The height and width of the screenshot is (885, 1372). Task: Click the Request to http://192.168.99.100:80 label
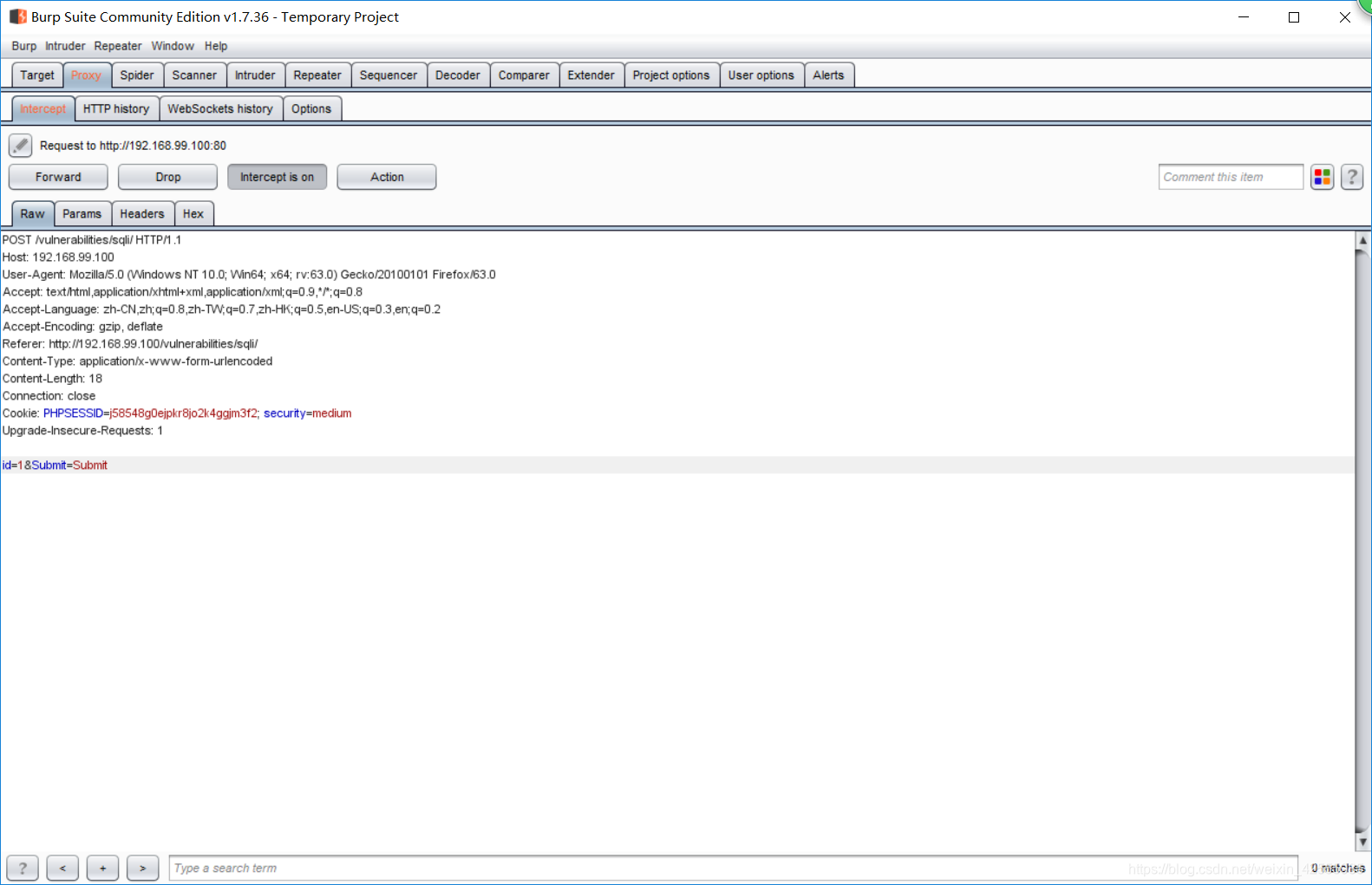[x=133, y=146]
